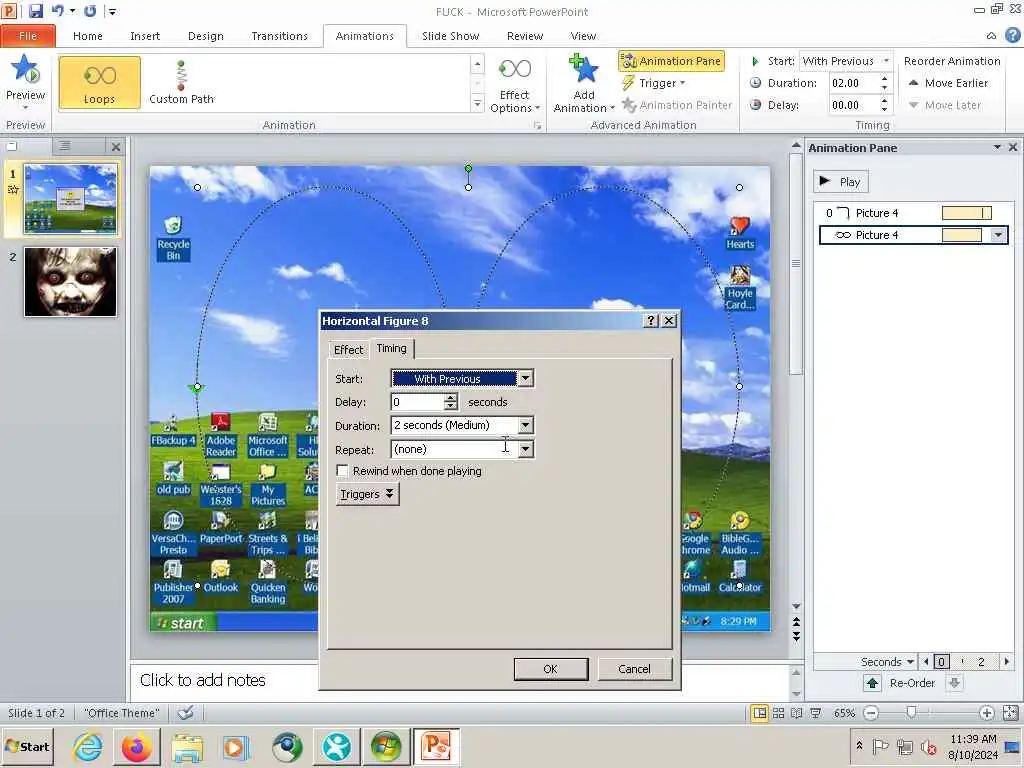Image resolution: width=1024 pixels, height=768 pixels.
Task: Select slide 2 scary face thumbnail
Action: pyautogui.click(x=71, y=282)
